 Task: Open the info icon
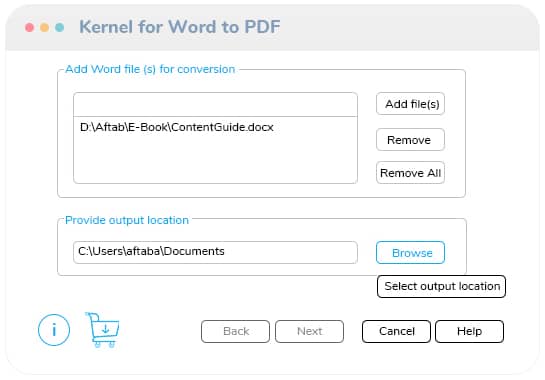tap(54, 330)
